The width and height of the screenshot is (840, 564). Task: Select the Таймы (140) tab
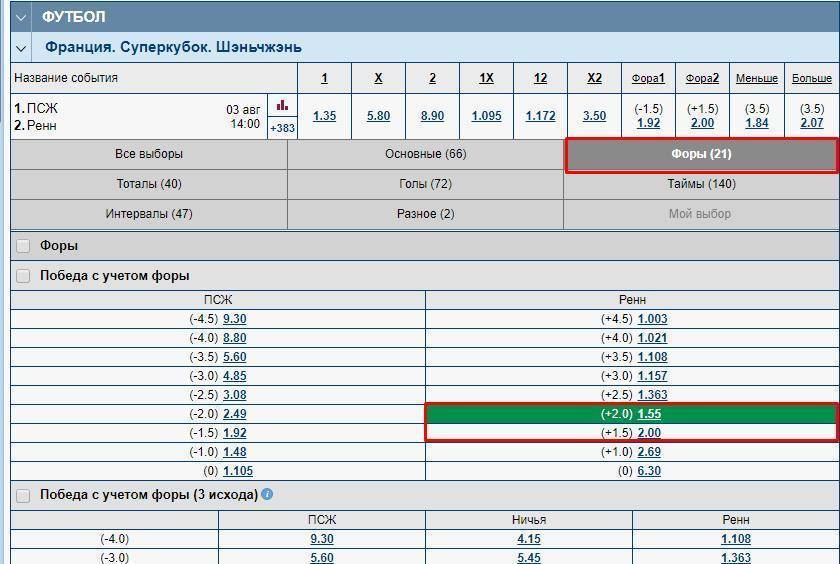point(701,184)
